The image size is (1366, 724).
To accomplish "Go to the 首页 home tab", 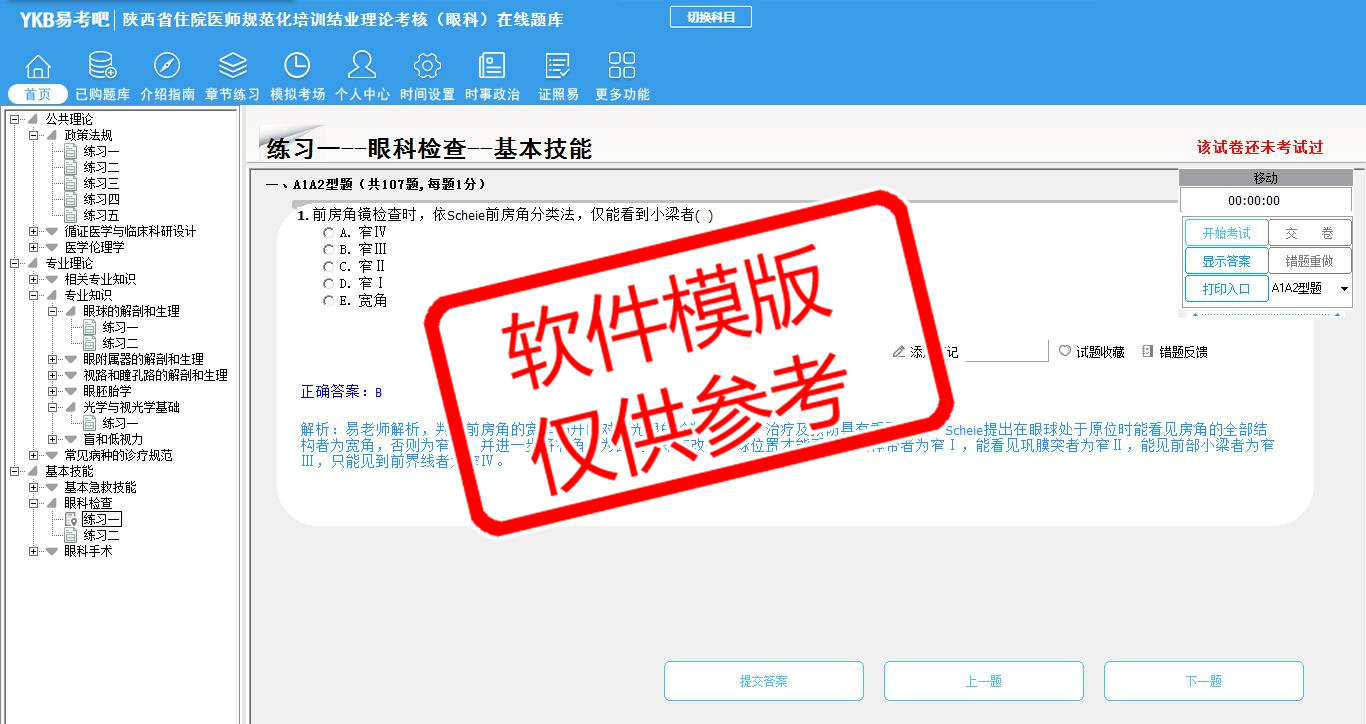I will click(x=38, y=94).
